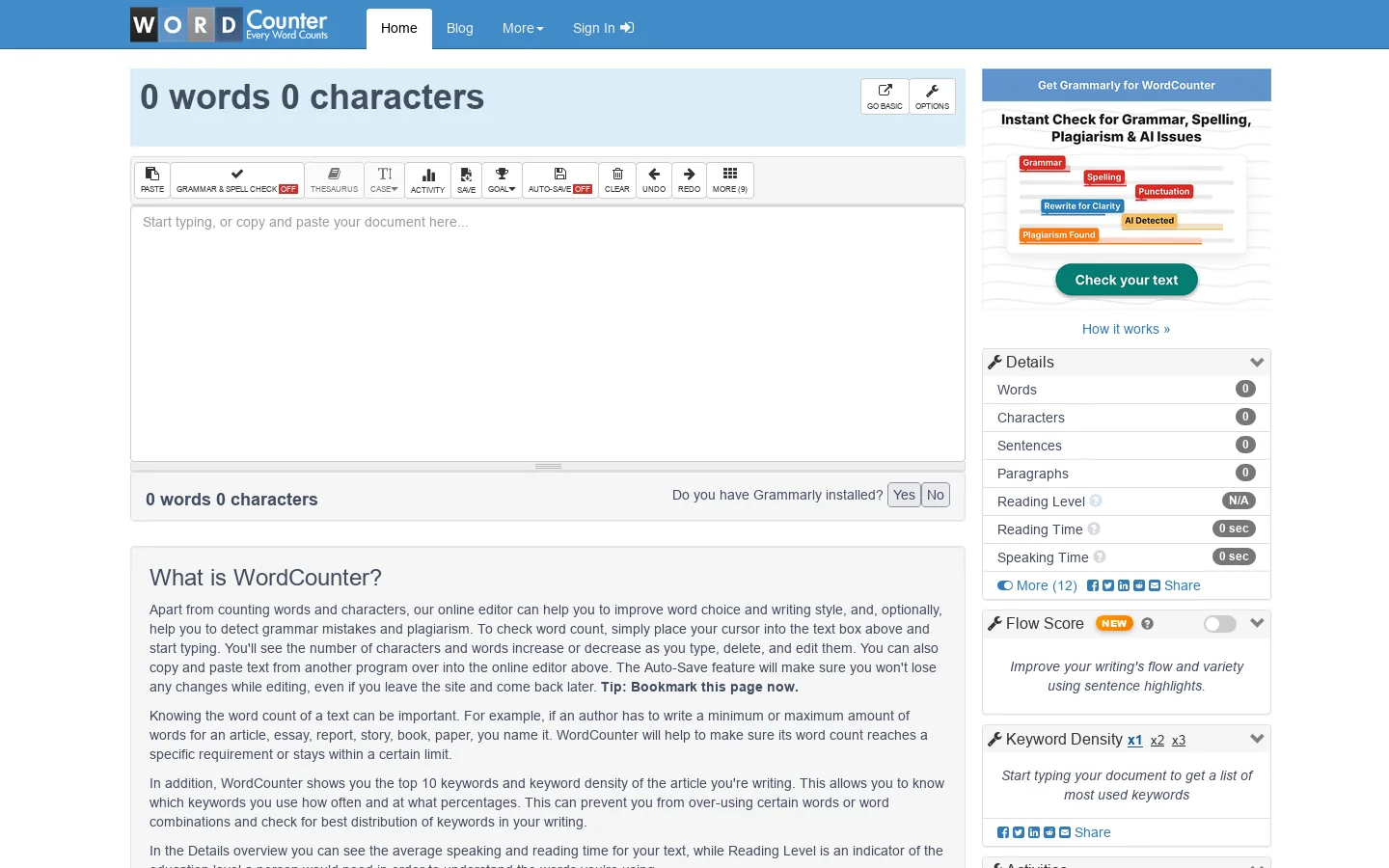Open the Blog menu item

tap(460, 29)
